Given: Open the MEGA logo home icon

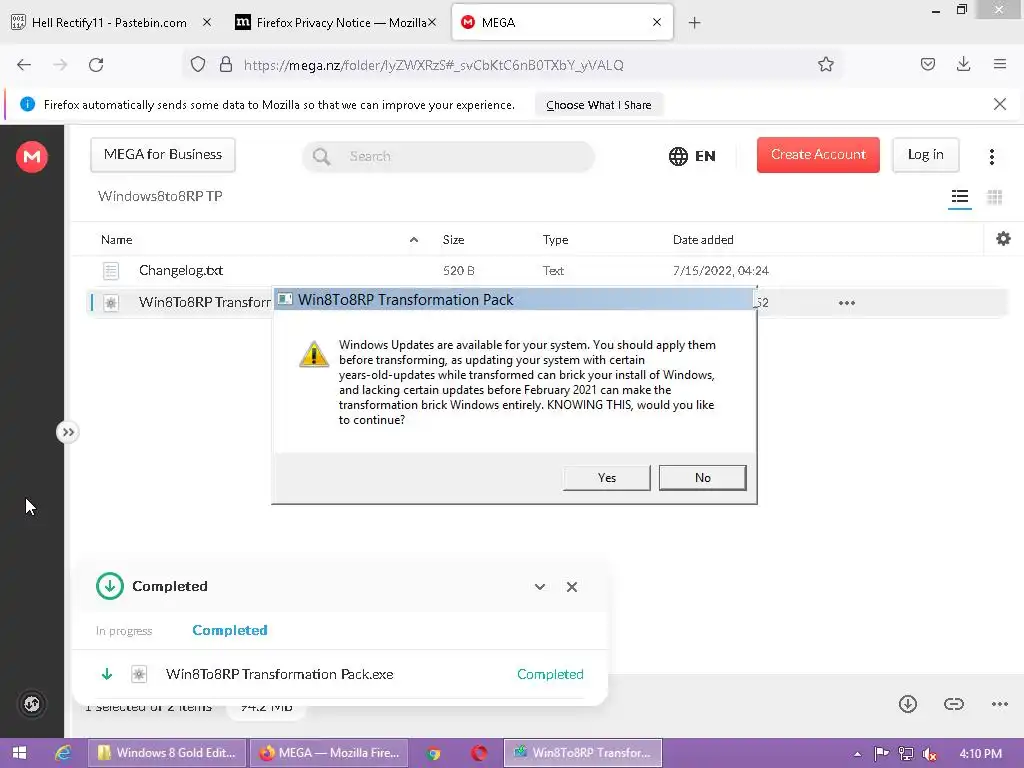Looking at the screenshot, I should [32, 157].
